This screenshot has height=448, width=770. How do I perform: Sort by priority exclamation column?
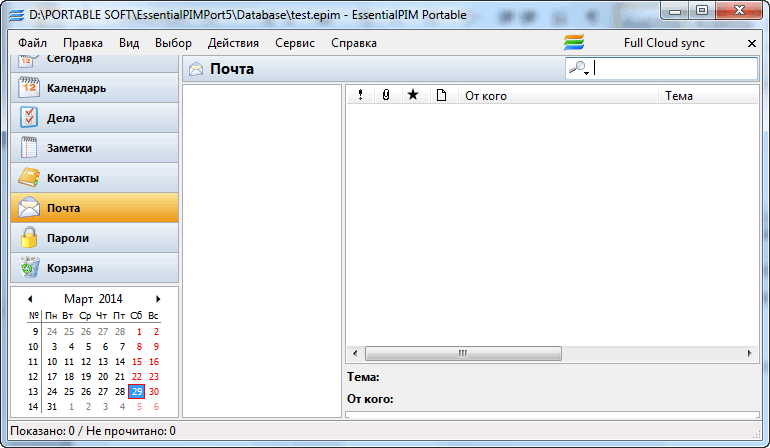tap(360, 96)
